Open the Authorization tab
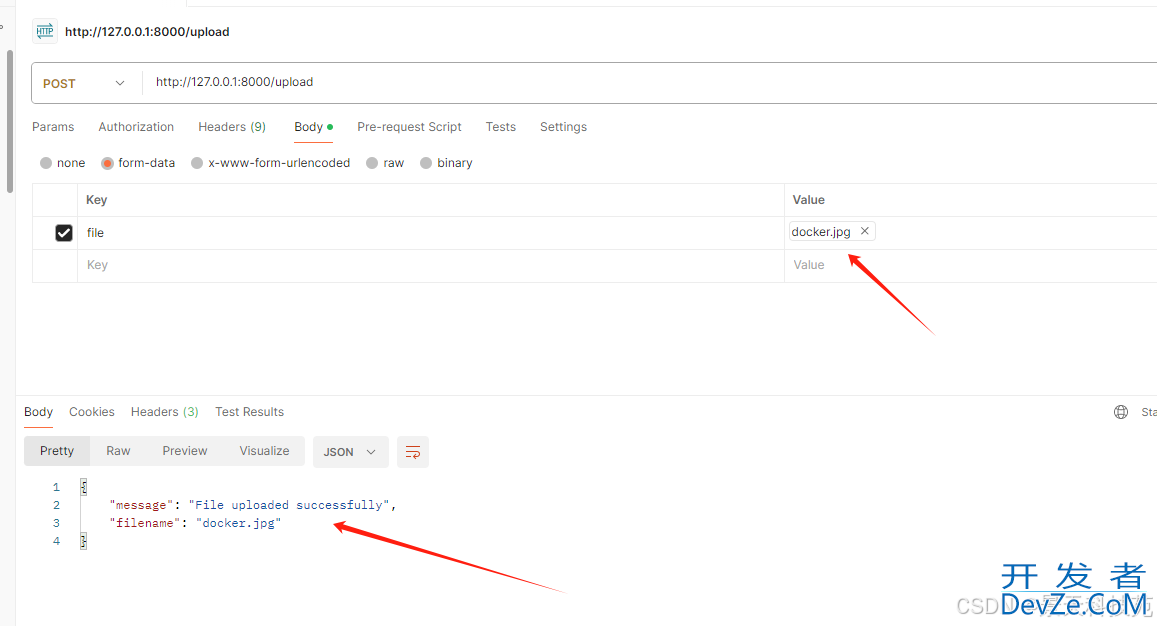Viewport: 1157px width, 626px height. pyautogui.click(x=137, y=127)
